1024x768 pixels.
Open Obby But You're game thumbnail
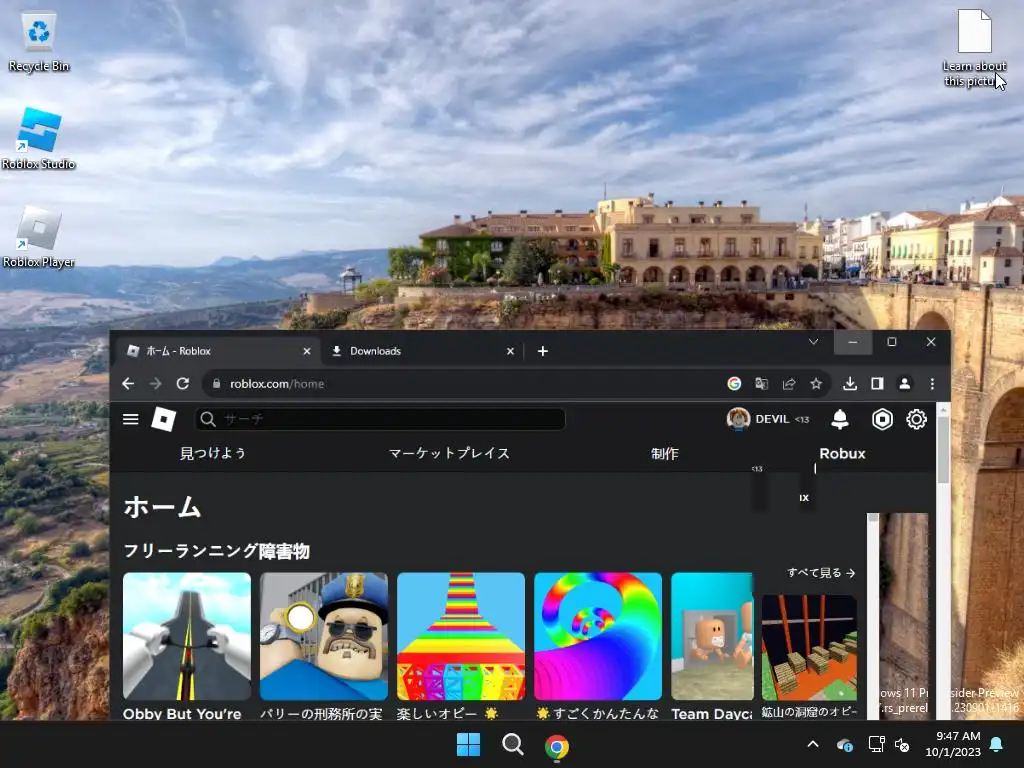pyautogui.click(x=187, y=636)
